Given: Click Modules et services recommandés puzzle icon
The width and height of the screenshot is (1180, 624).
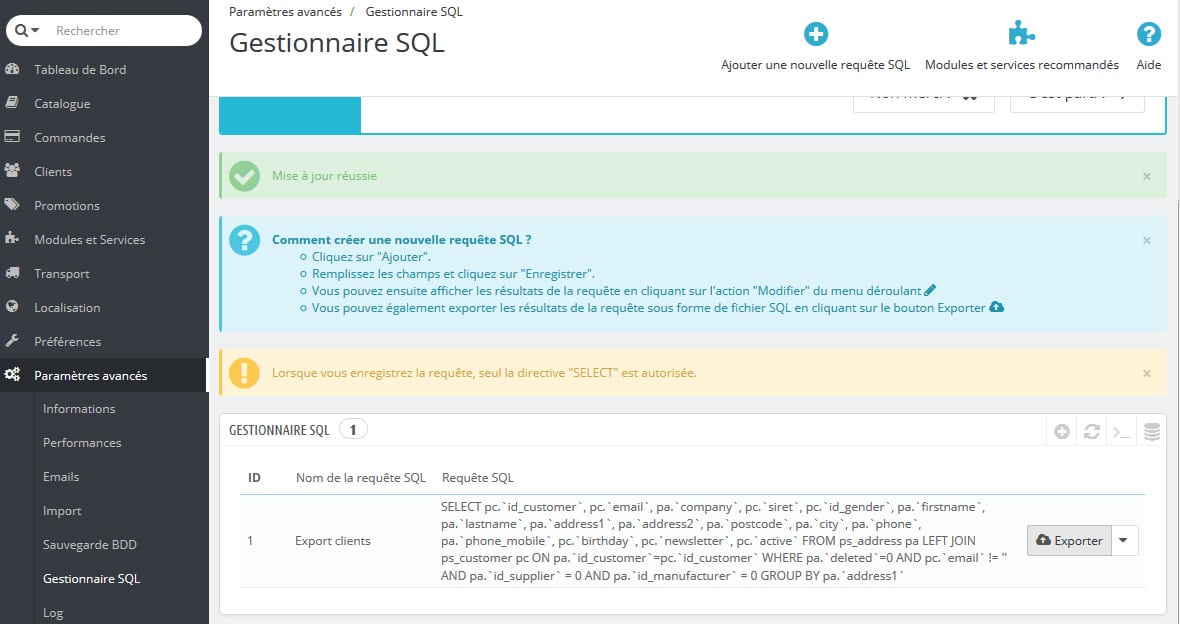Looking at the screenshot, I should click(1021, 34).
